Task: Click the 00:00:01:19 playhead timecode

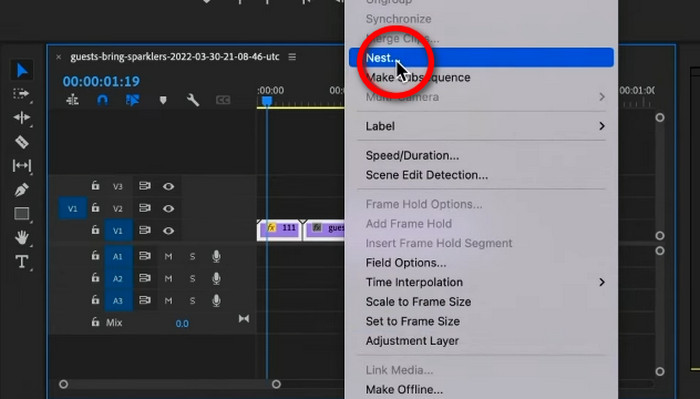Action: [101, 81]
